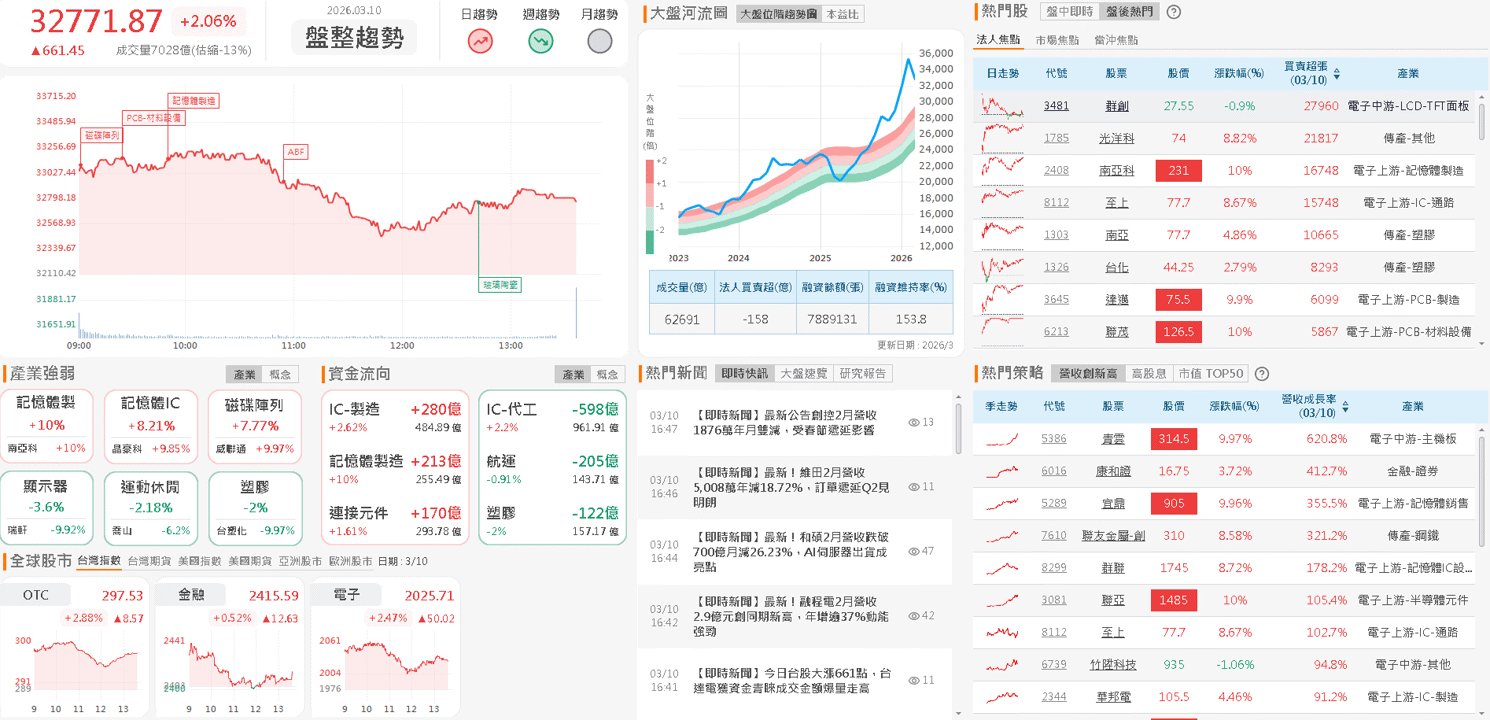Show the 大盤位階趨勢圖 view
This screenshot has height=720, width=1490.
[778, 15]
